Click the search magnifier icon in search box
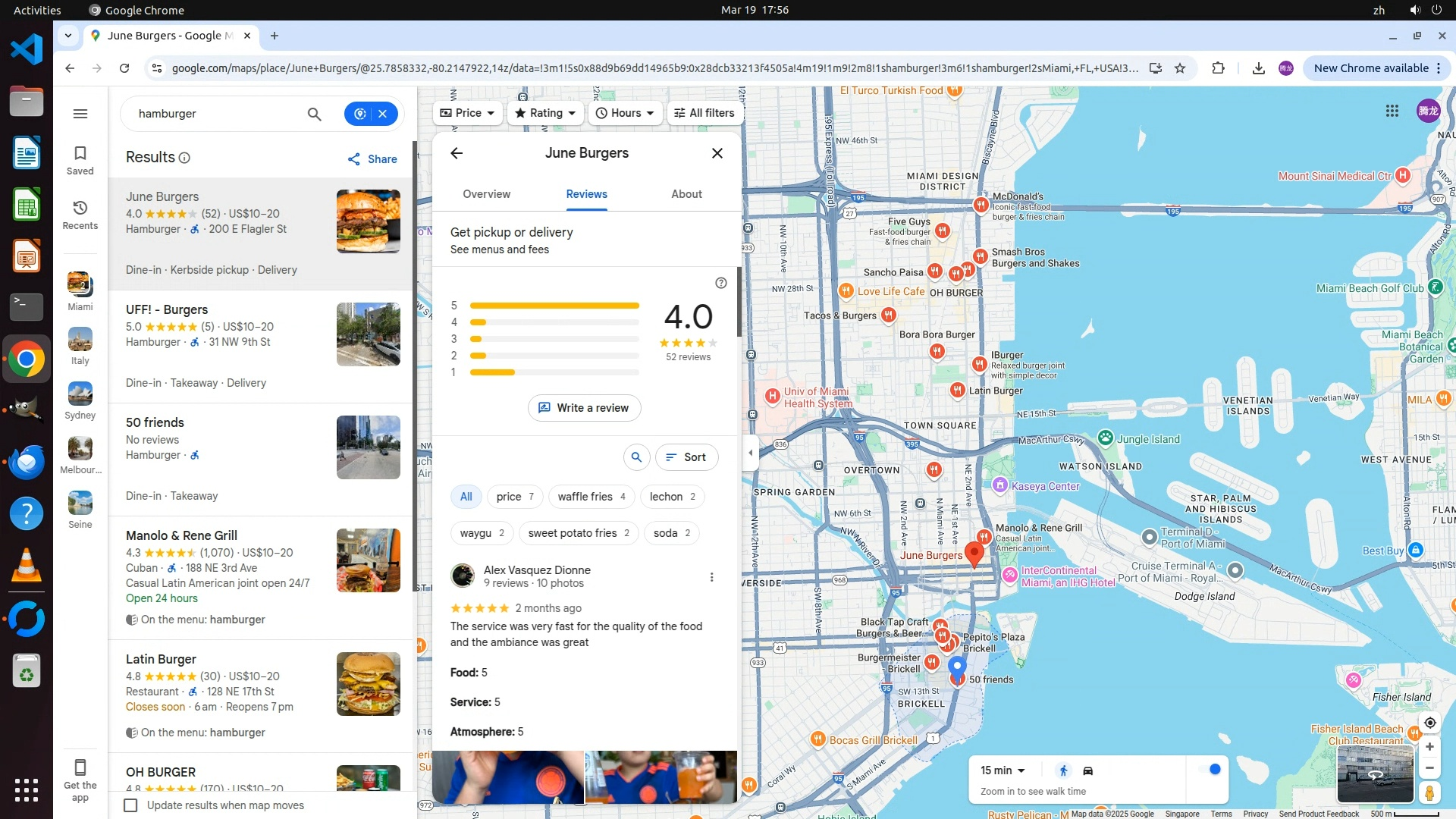The image size is (1456, 819). [x=314, y=114]
